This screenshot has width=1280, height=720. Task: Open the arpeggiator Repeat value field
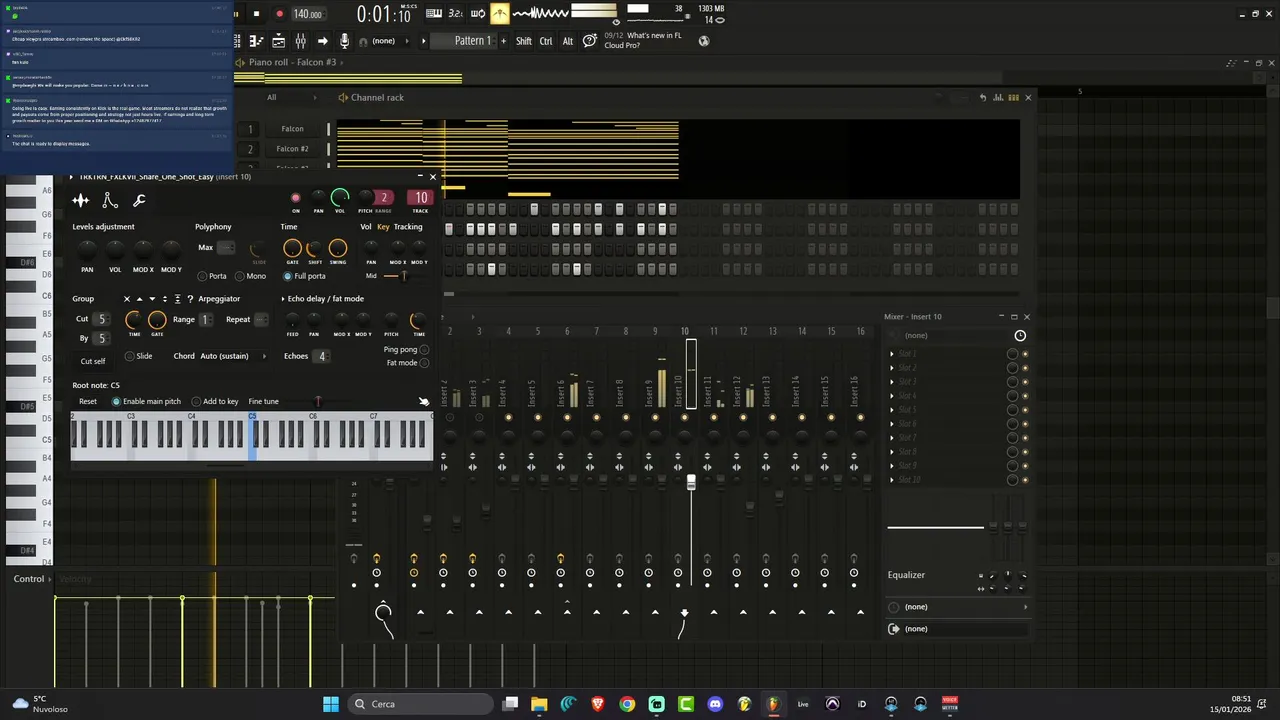pyautogui.click(x=260, y=319)
